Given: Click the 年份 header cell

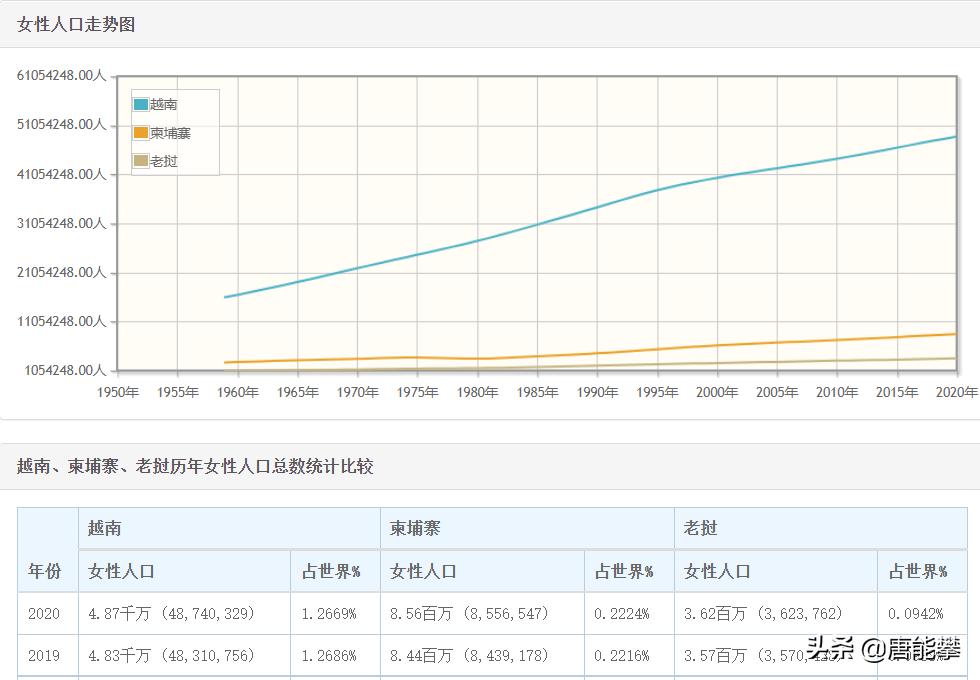Looking at the screenshot, I should tap(47, 570).
